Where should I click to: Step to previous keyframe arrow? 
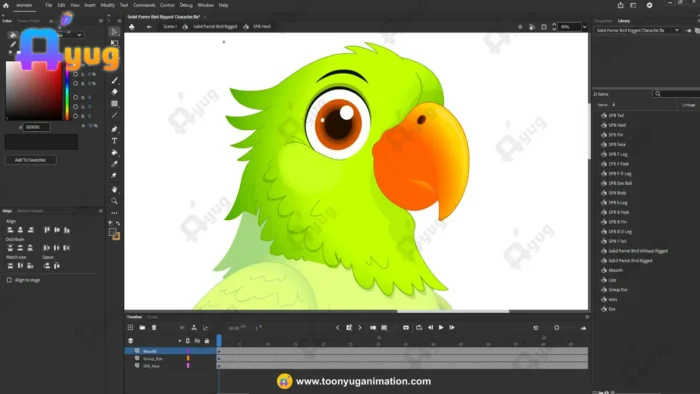point(338,328)
